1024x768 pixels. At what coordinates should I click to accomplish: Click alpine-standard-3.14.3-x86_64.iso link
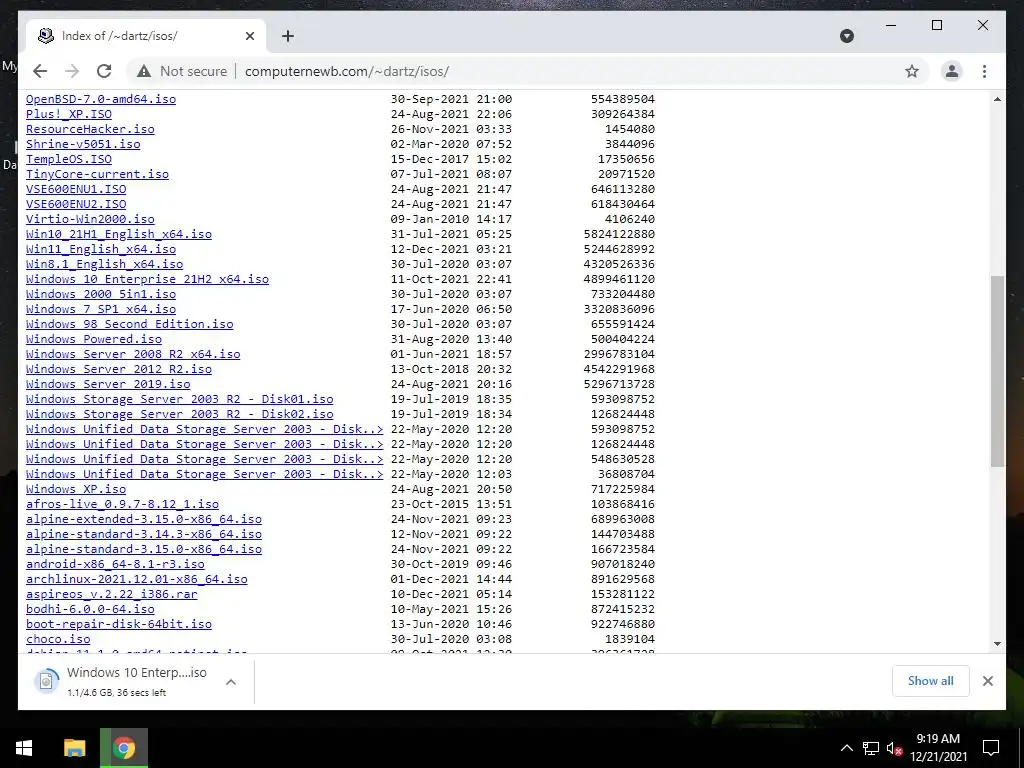(144, 535)
